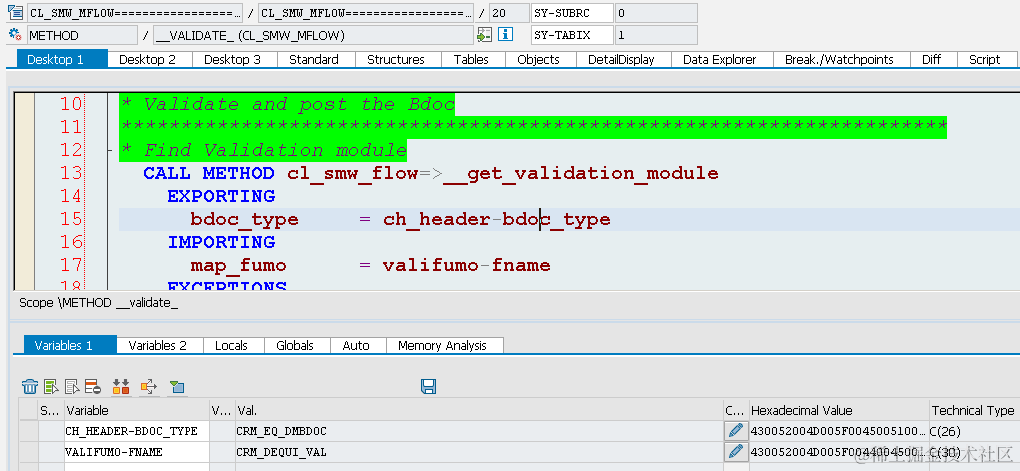This screenshot has width=1020, height=471.
Task: Switch to the Desktop 1 tab
Action: coord(62,59)
